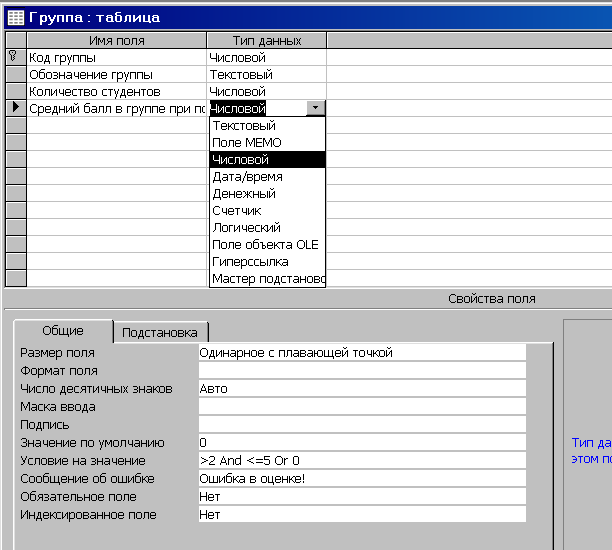Choose Поле MEMO in the type list
This screenshot has height=550, width=612.
coord(267,142)
